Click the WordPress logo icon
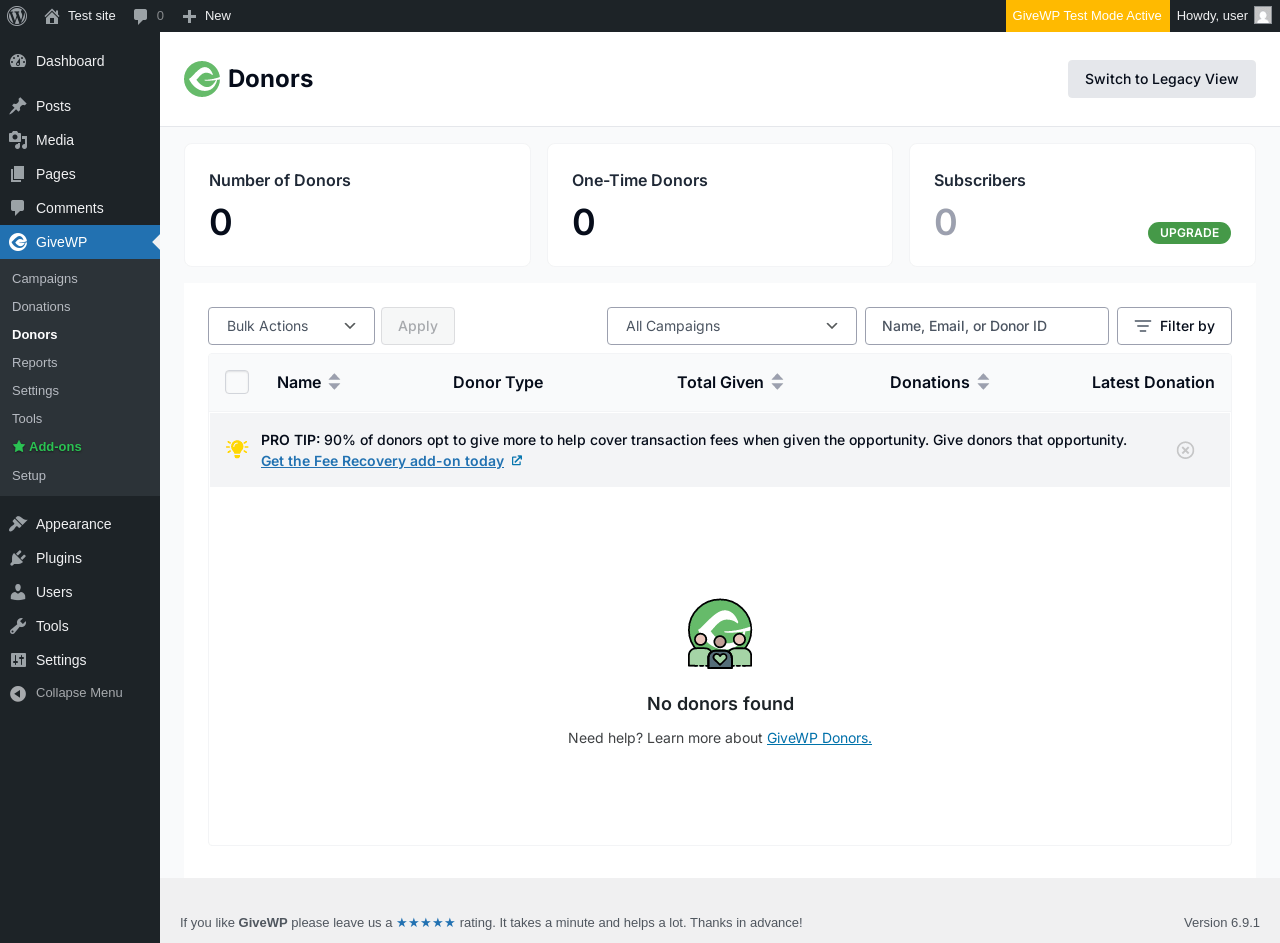 pos(17,16)
